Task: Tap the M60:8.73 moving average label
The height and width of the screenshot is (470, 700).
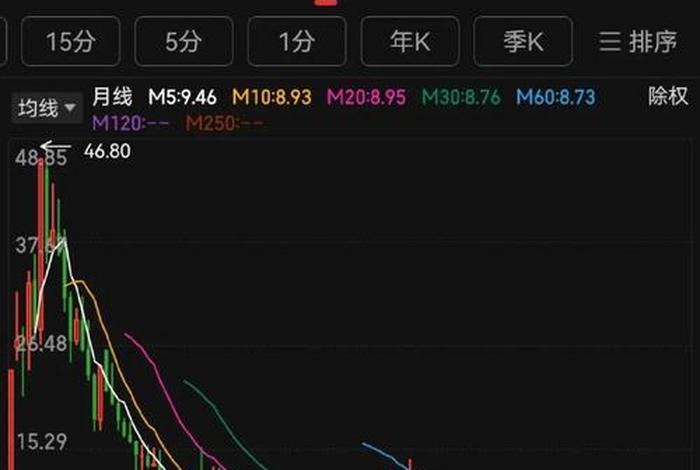Action: tap(556, 97)
